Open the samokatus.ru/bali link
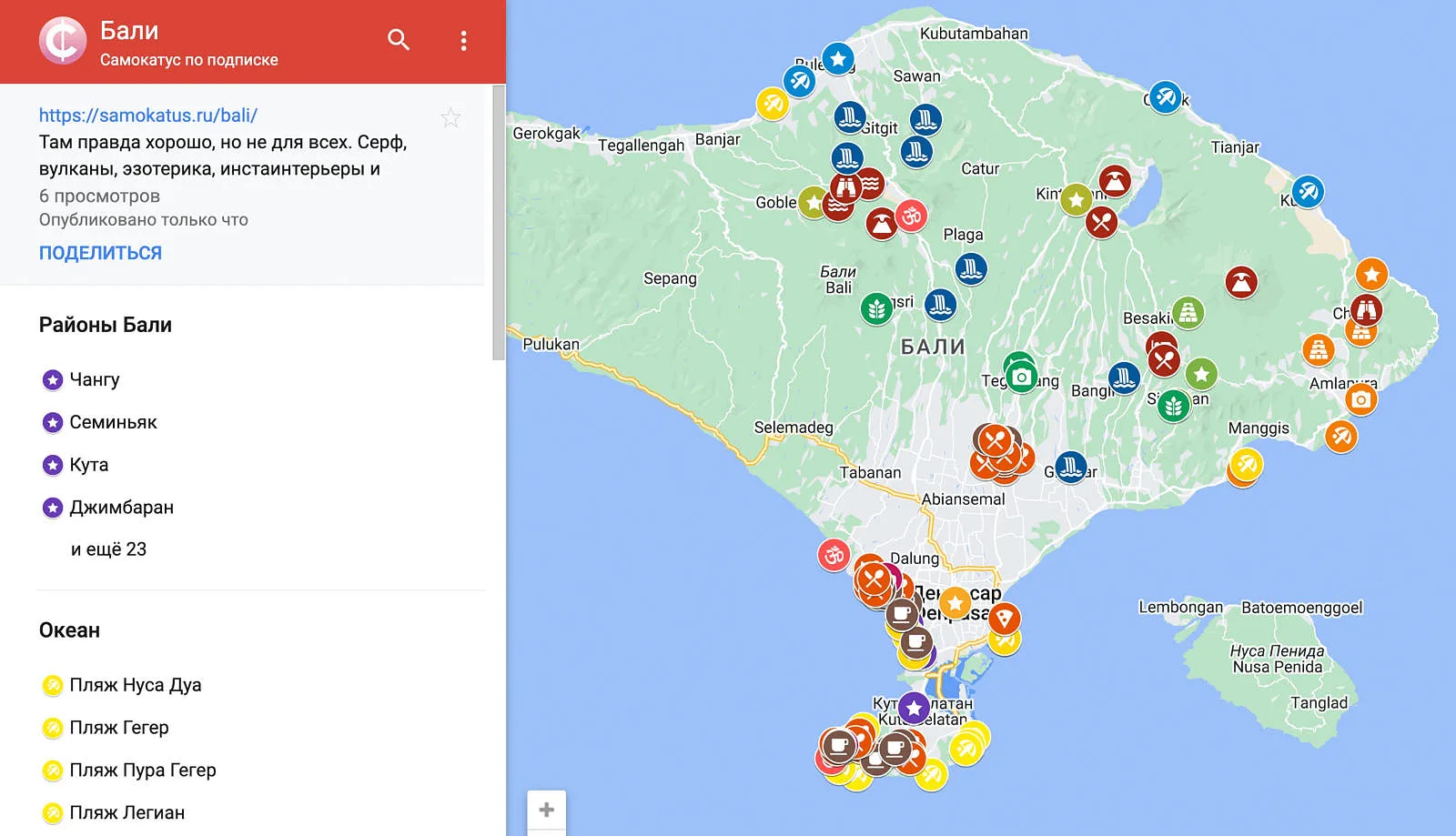Viewport: 1456px width, 836px height. point(147,116)
